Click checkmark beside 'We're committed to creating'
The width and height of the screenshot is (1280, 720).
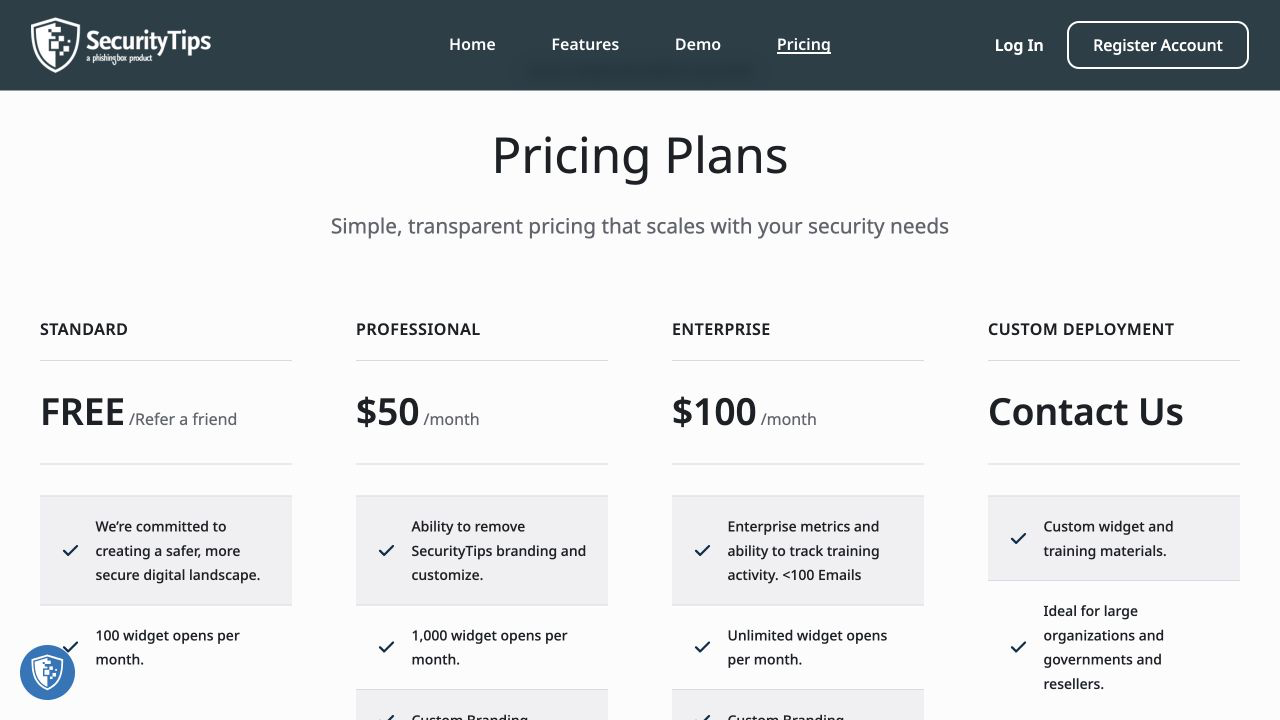point(70,551)
